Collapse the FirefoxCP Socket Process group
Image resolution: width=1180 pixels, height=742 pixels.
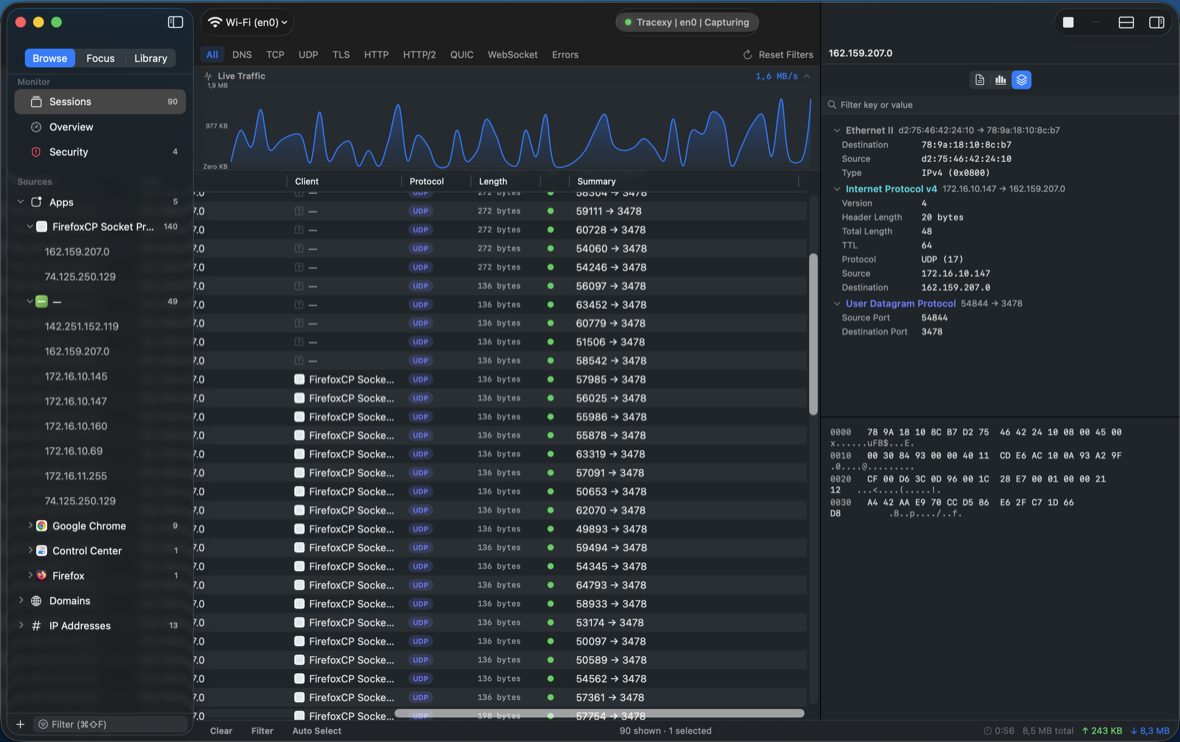29,227
